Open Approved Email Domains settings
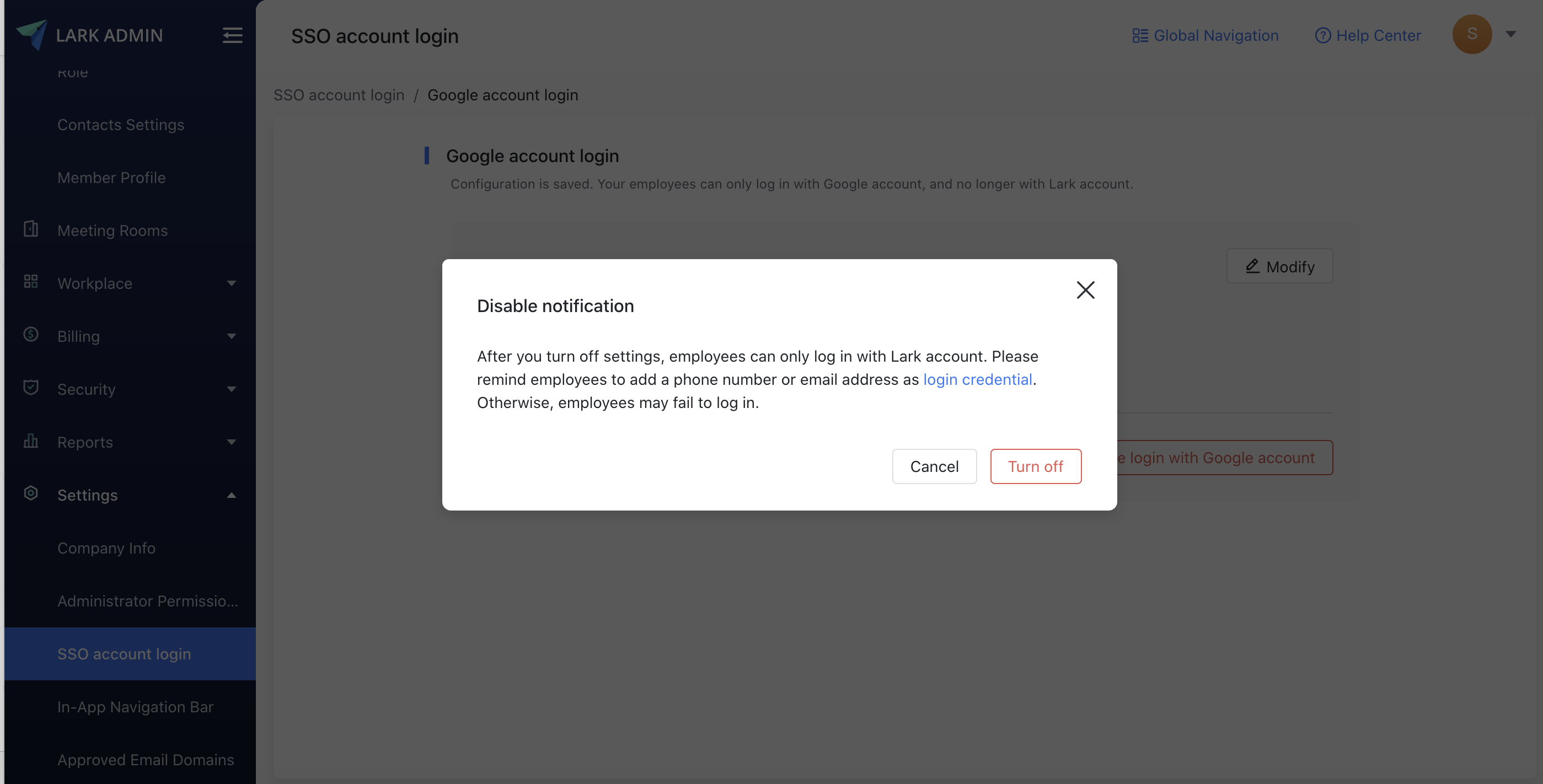The height and width of the screenshot is (784, 1543). coord(146,759)
